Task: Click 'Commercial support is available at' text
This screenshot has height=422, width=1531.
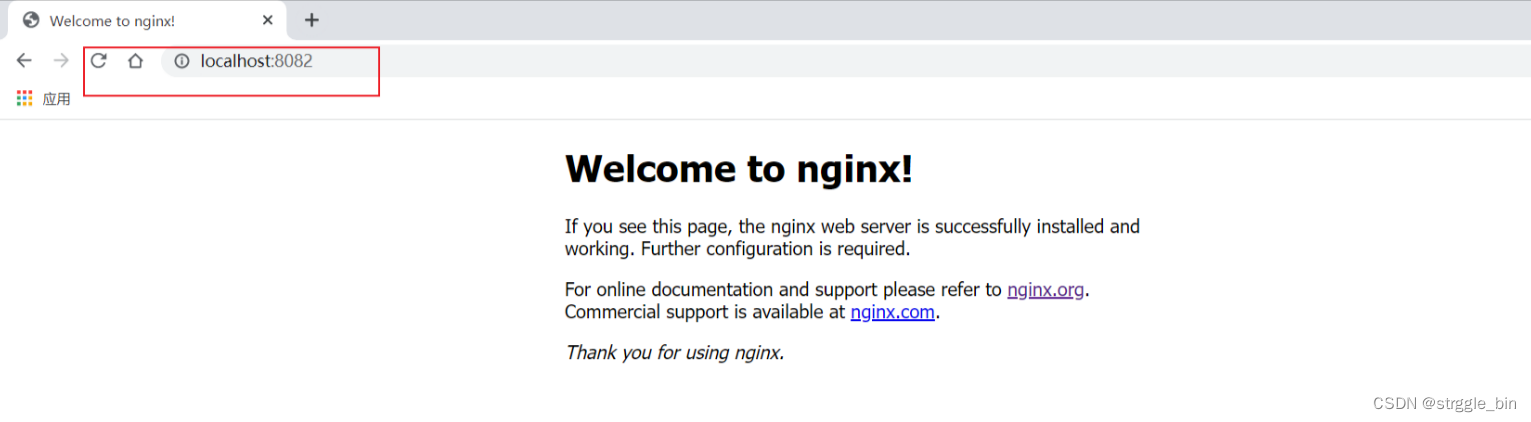Action: [x=705, y=312]
